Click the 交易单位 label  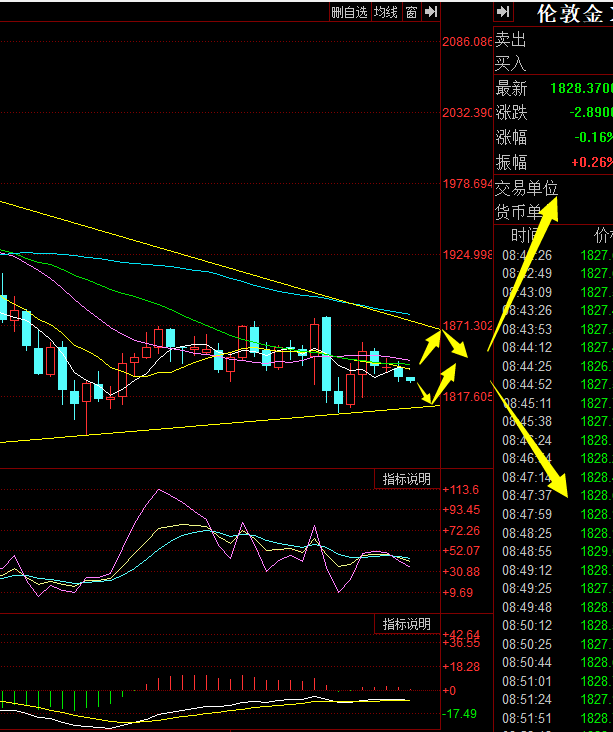526,189
